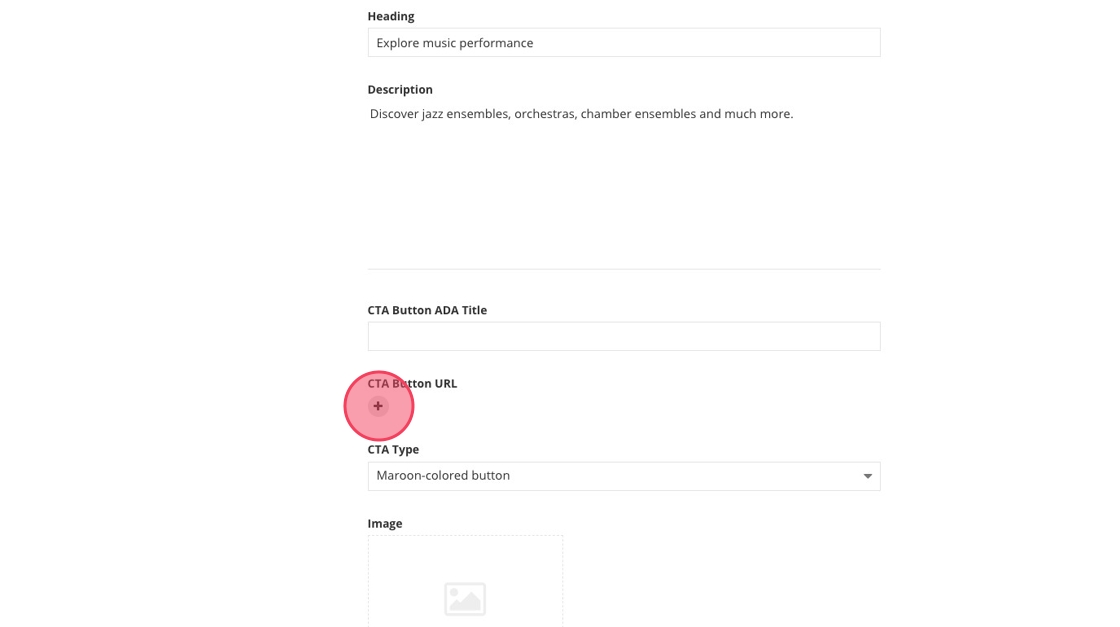Place cursor after 'Explore music performance' text
Screen dimensions: 1120x627
535,43
